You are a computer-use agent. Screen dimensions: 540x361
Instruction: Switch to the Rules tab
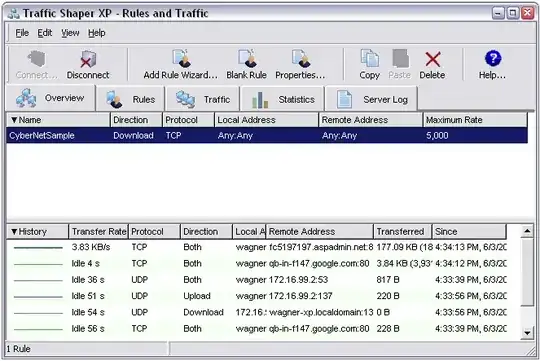(x=131, y=100)
